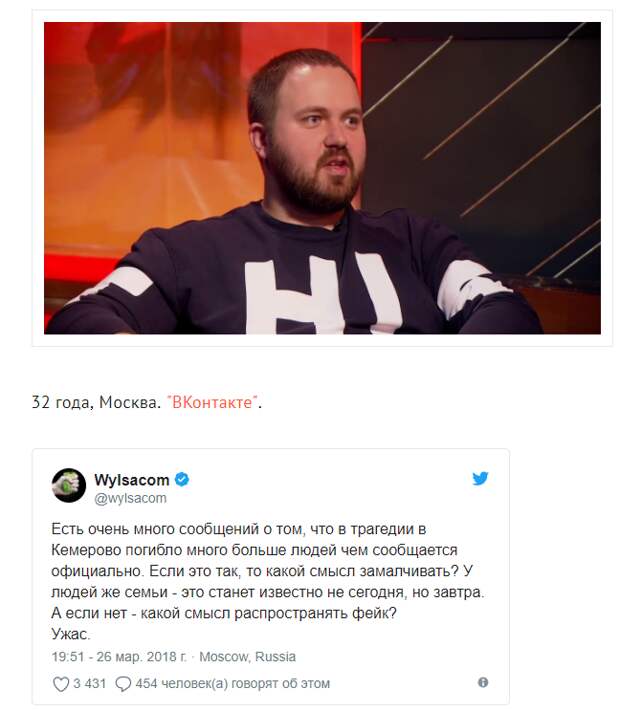Click the word "Ужас." in the tweet

[71, 634]
